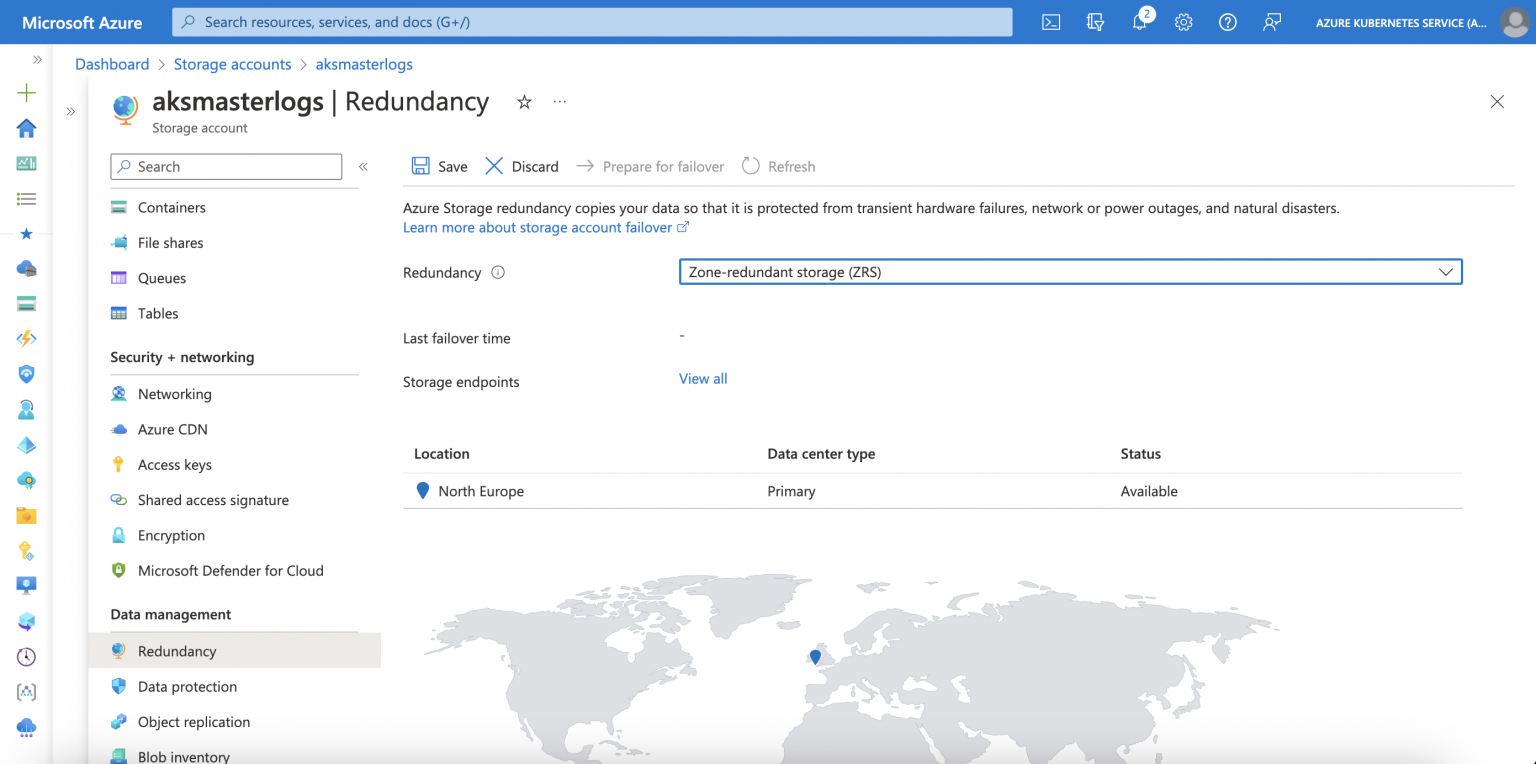View notifications with the bell icon
1536x764 pixels.
(1139, 21)
